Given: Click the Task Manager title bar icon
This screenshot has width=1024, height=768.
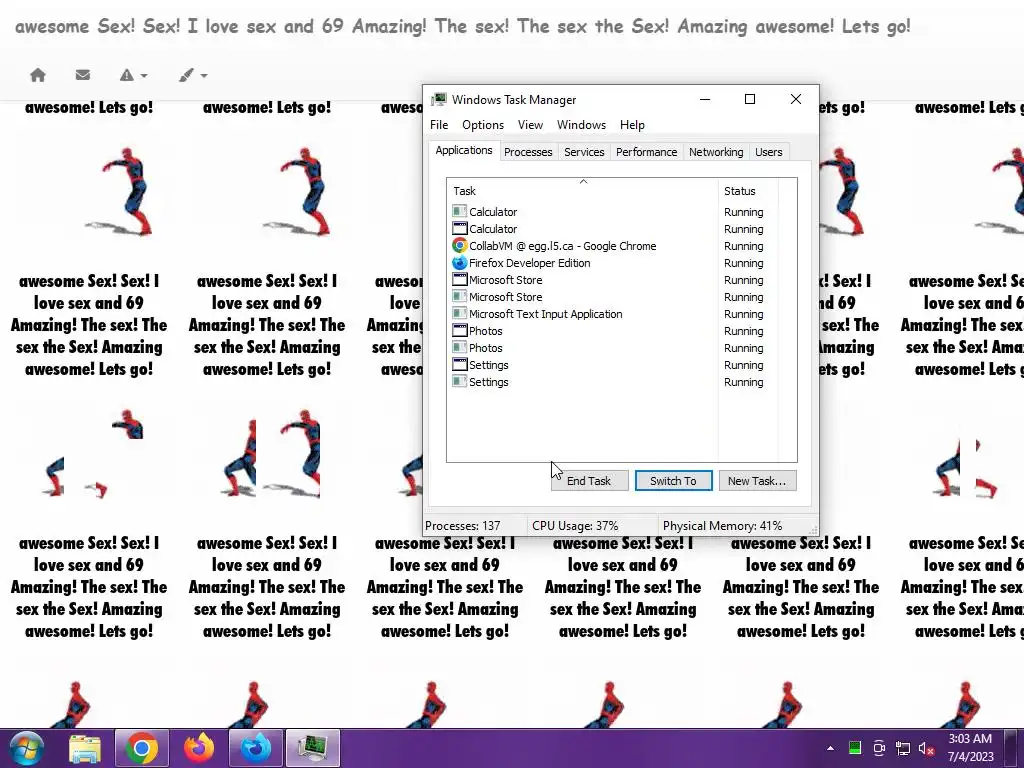Looking at the screenshot, I should tap(439, 99).
